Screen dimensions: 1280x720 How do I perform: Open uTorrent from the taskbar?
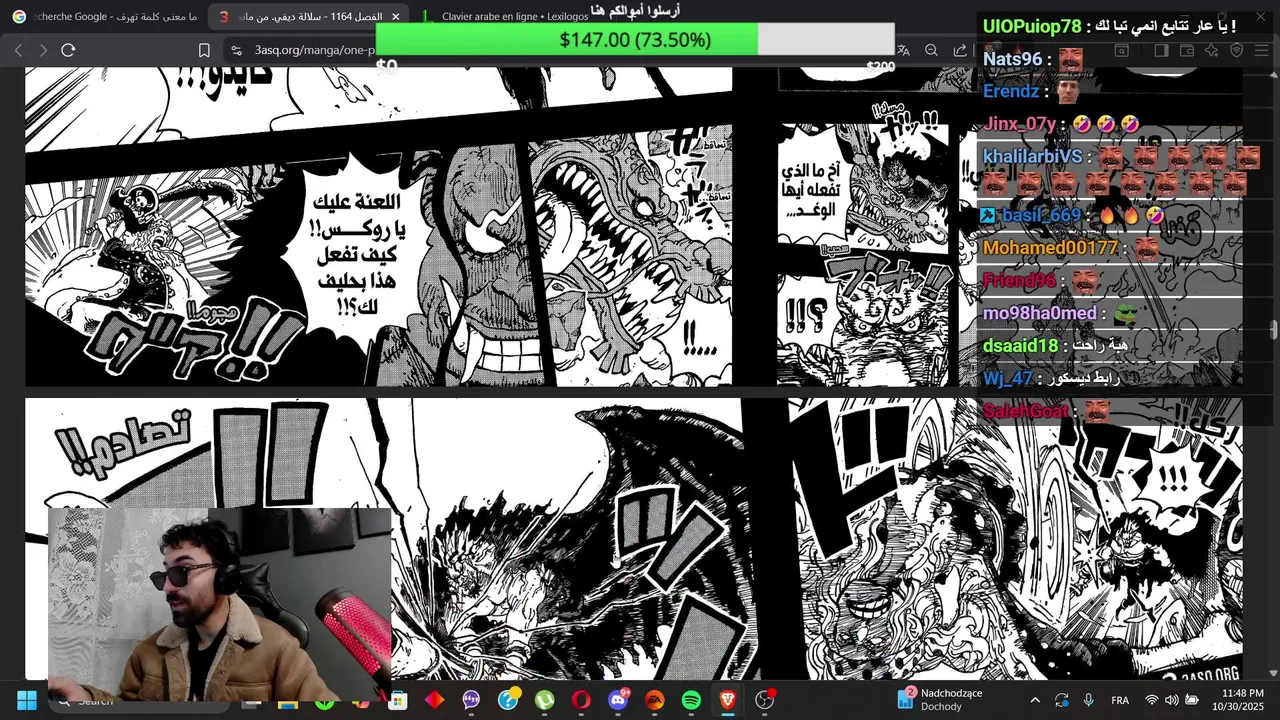pos(544,700)
